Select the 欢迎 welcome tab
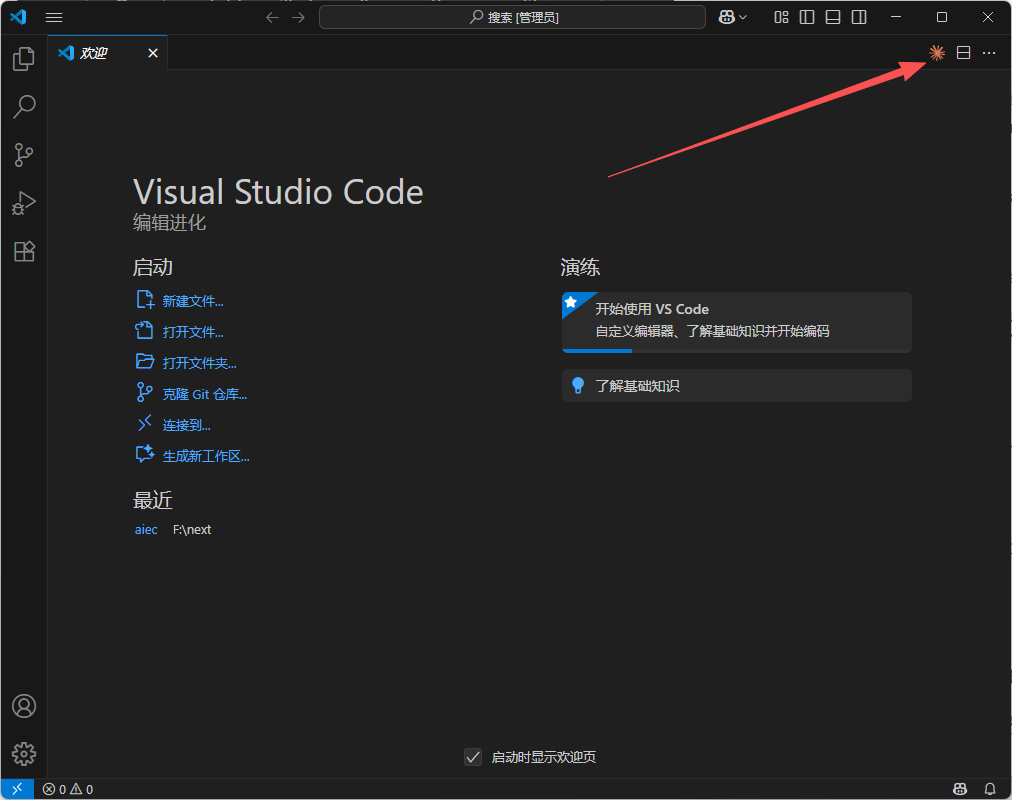The height and width of the screenshot is (800, 1012). [x=96, y=53]
